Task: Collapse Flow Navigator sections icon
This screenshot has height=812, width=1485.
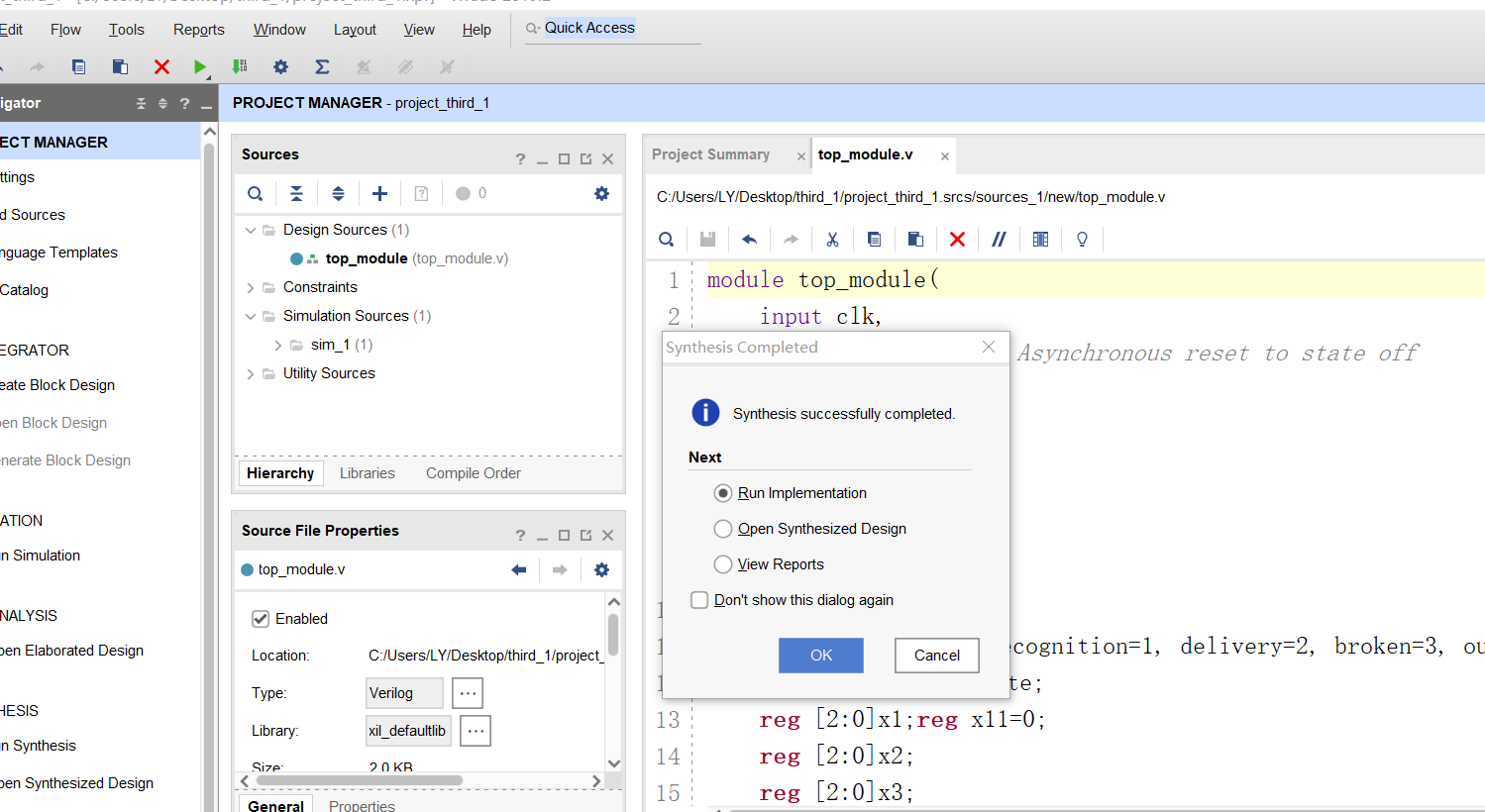Action: [x=141, y=103]
